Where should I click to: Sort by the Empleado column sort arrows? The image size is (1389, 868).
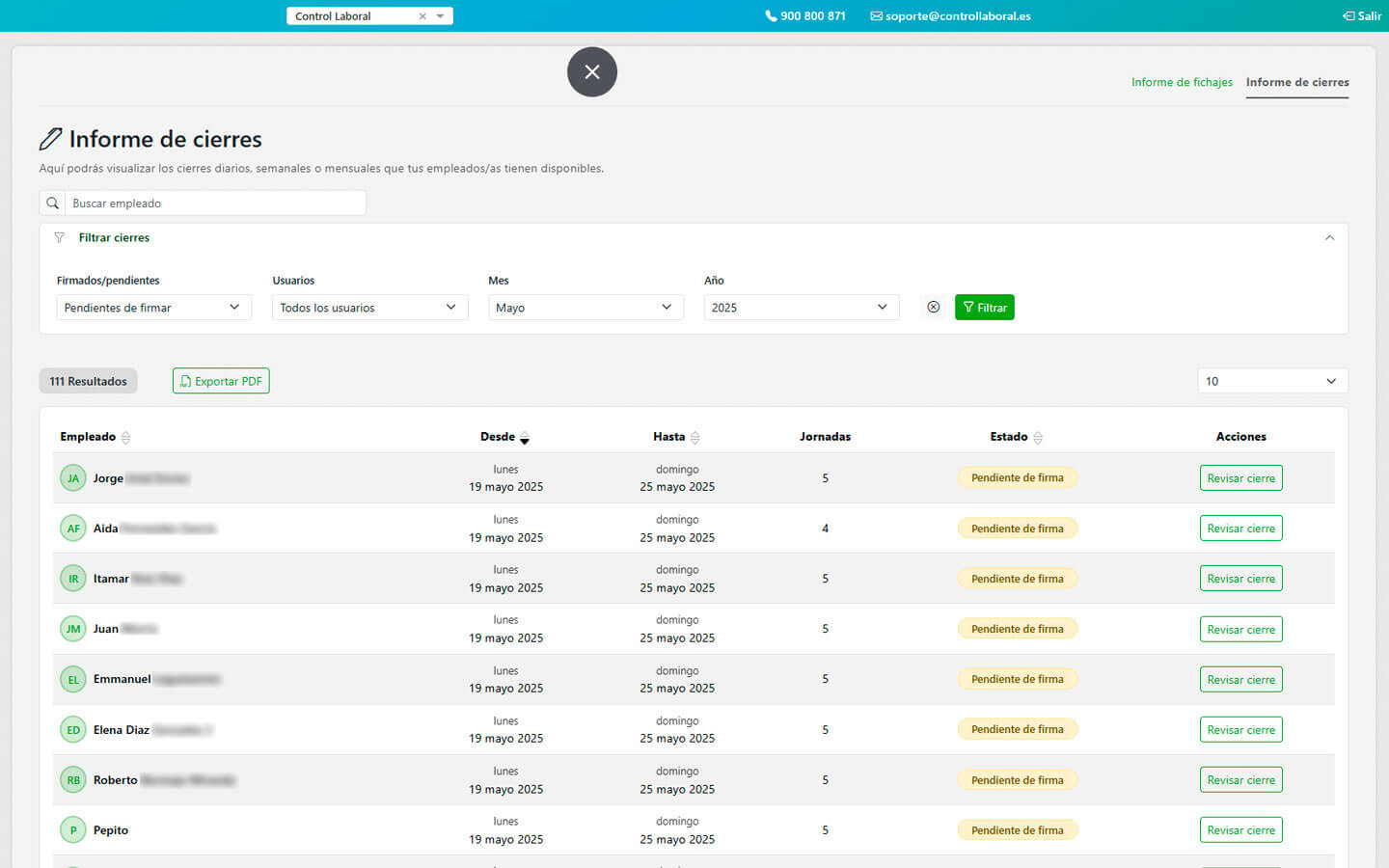point(125,438)
